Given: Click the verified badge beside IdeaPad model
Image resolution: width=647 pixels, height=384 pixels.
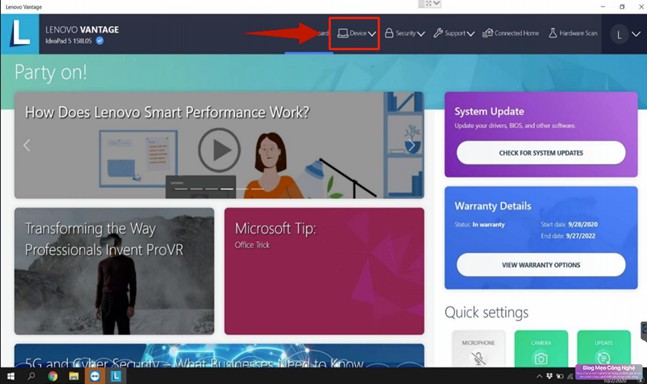Looking at the screenshot, I should coord(100,40).
